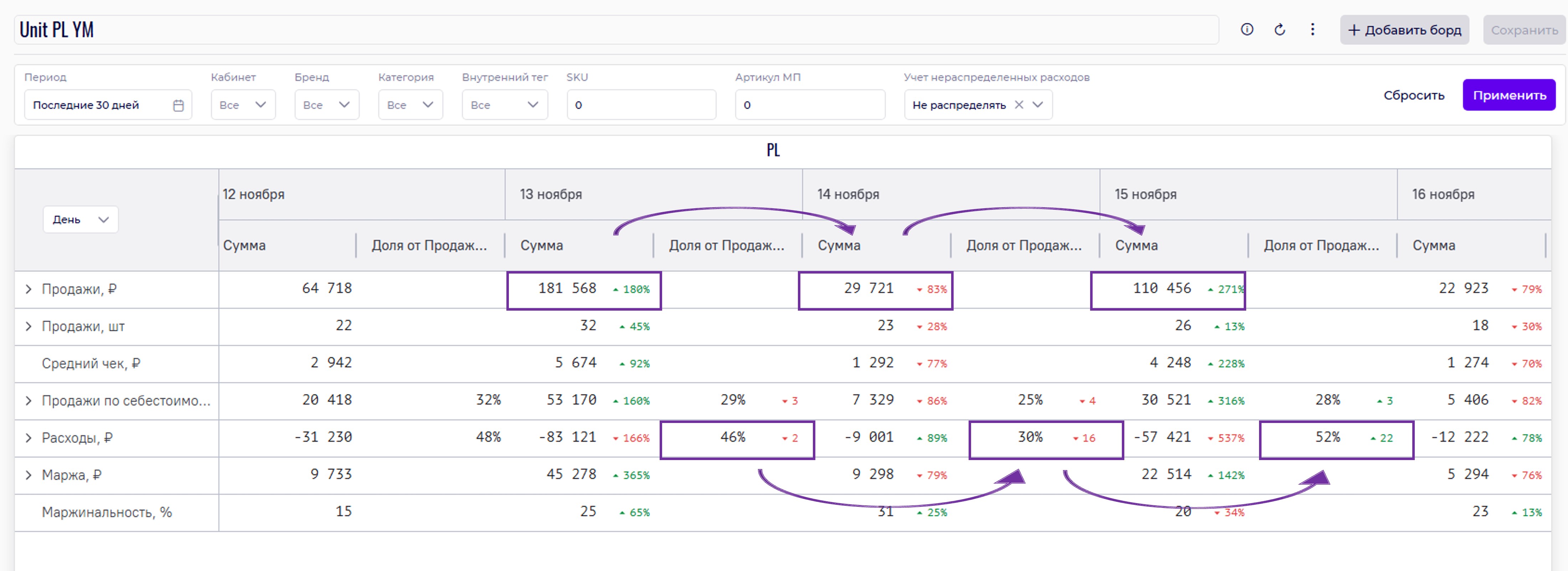Open the 'Внутренний тег' dropdown
This screenshot has height=571, width=1568.
coord(505,105)
